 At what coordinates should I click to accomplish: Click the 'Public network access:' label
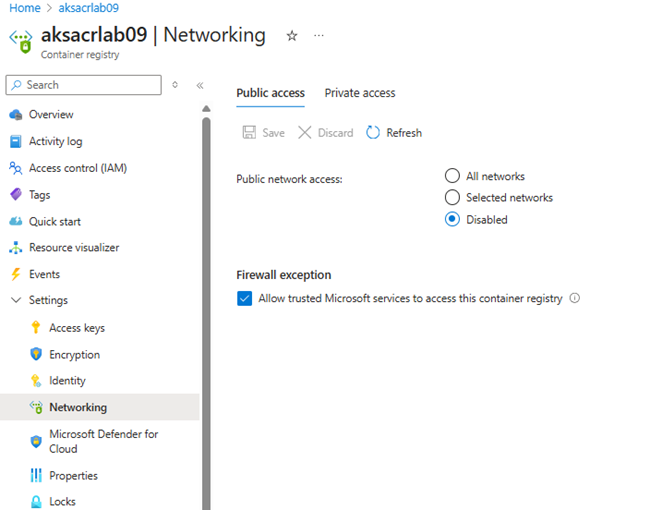point(289,179)
